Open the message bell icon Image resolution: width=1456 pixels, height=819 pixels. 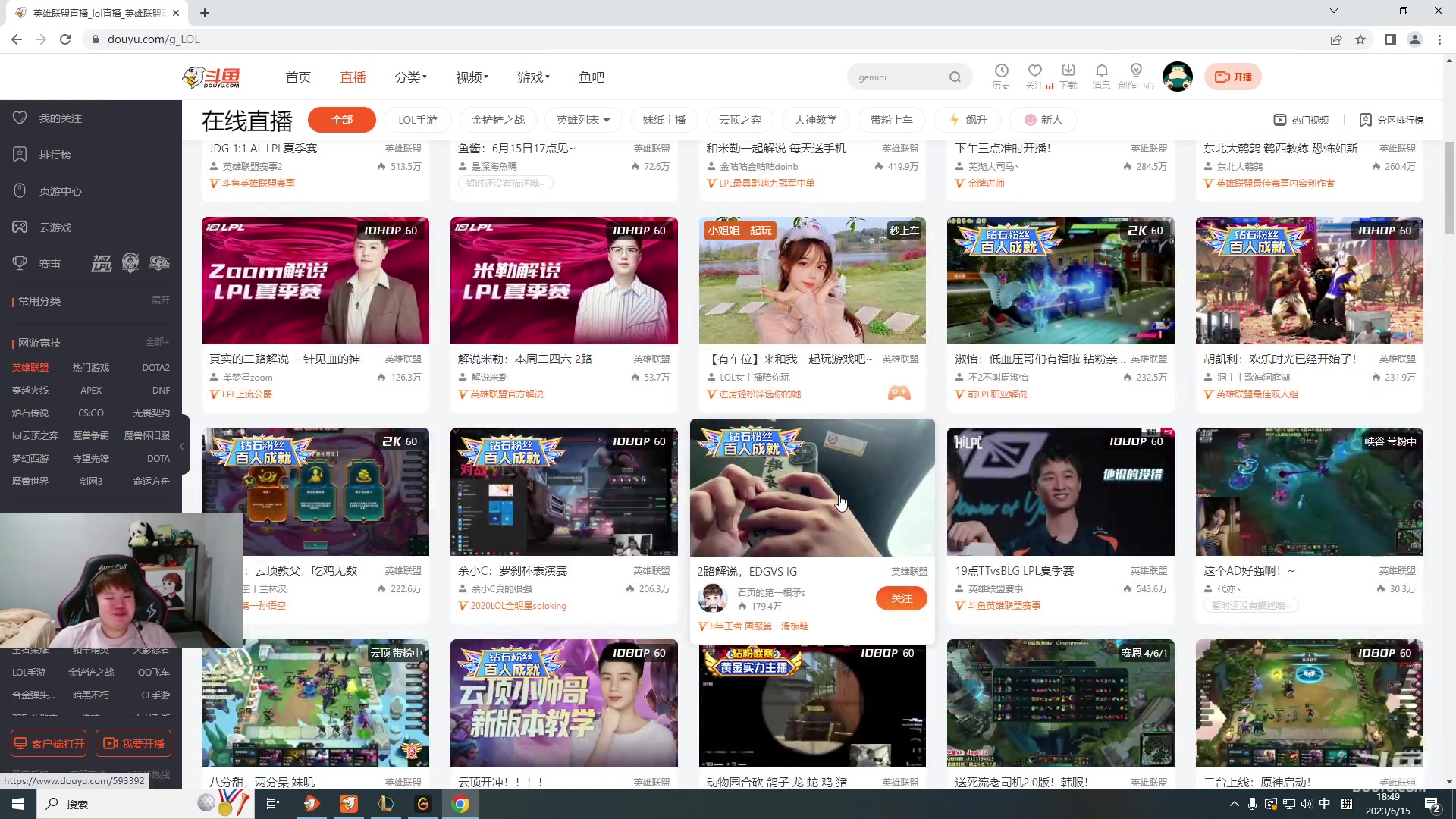pyautogui.click(x=1101, y=71)
